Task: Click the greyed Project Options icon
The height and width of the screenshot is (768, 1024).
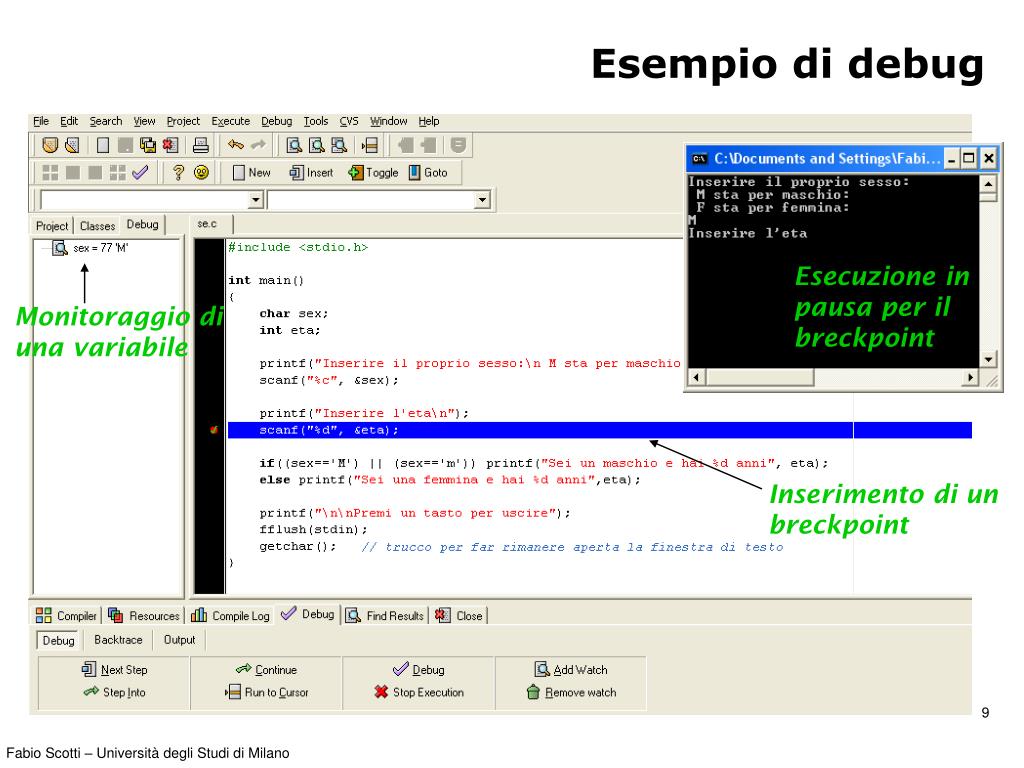Action: (x=458, y=145)
